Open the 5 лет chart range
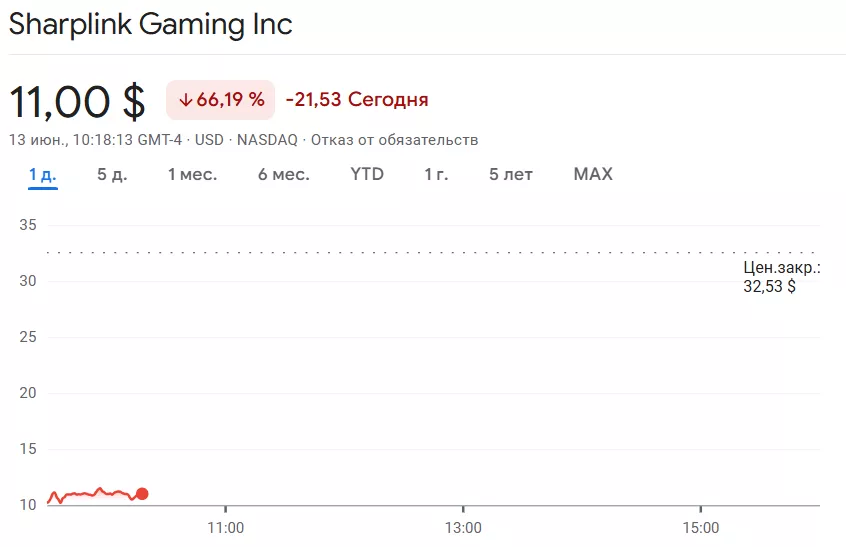Viewport: 846px width, 547px height. pos(511,175)
